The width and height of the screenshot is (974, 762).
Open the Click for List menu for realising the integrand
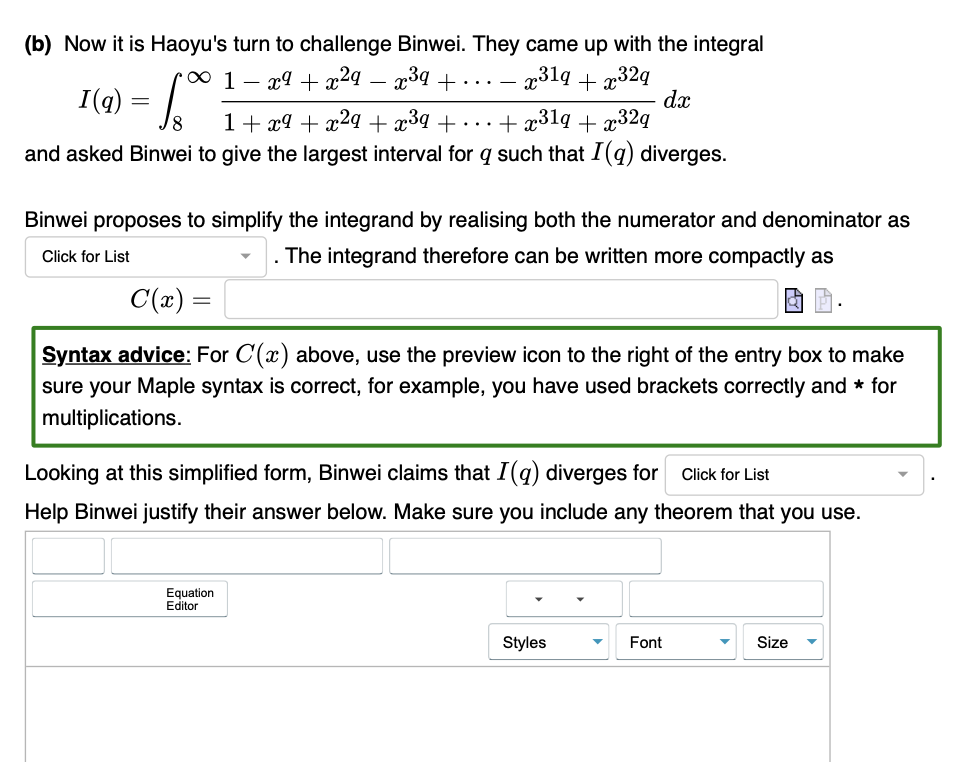pos(145,256)
